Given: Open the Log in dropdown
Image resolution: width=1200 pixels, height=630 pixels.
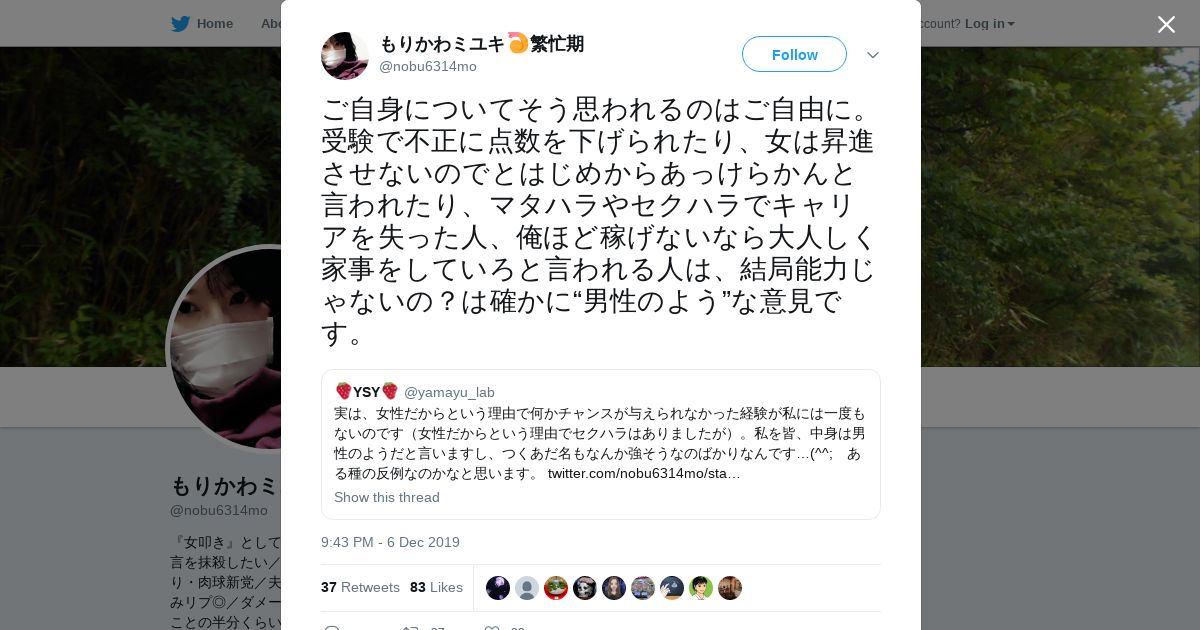Looking at the screenshot, I should point(990,23).
